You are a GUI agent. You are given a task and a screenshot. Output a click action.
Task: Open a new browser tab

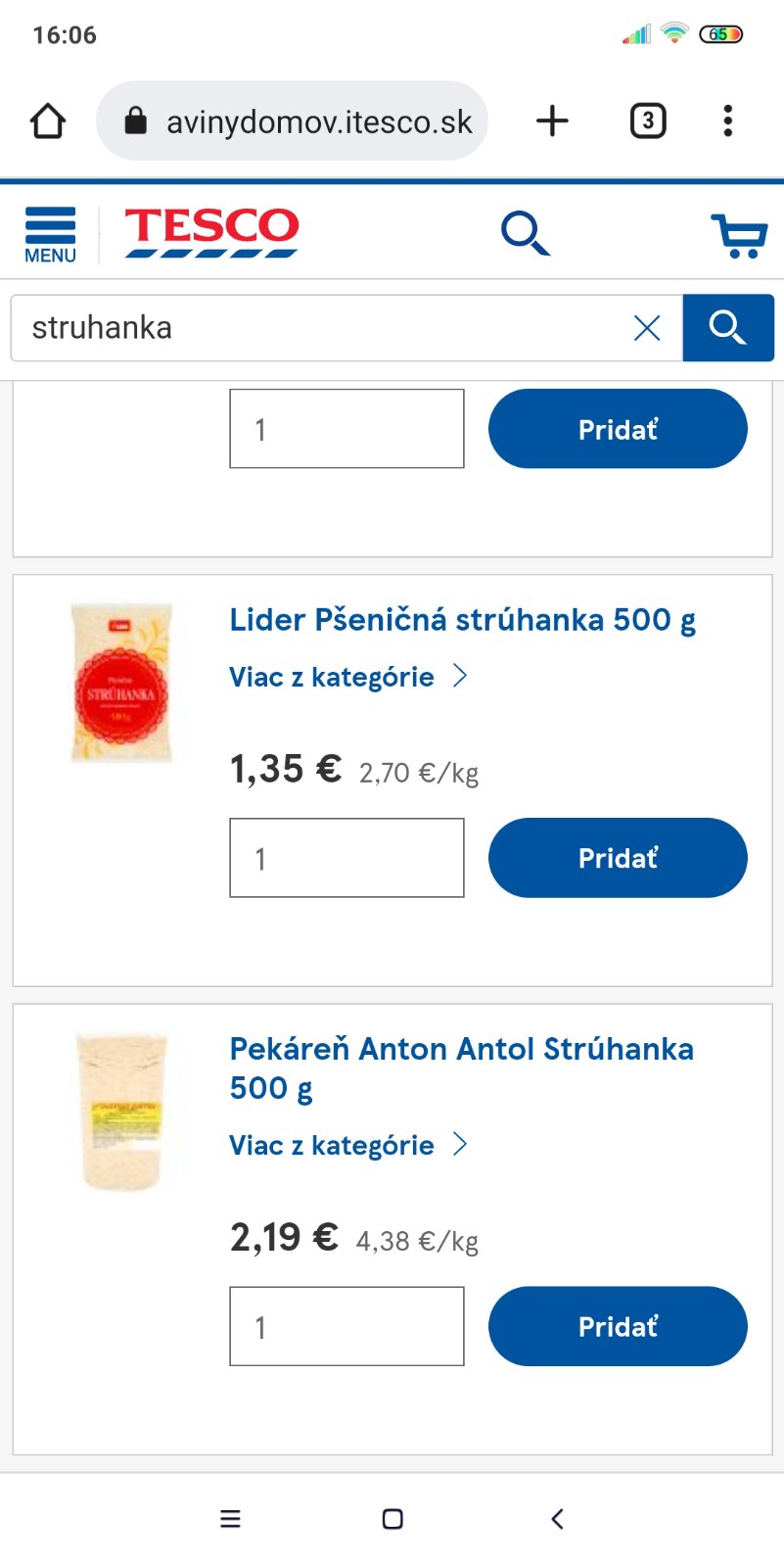(x=552, y=121)
